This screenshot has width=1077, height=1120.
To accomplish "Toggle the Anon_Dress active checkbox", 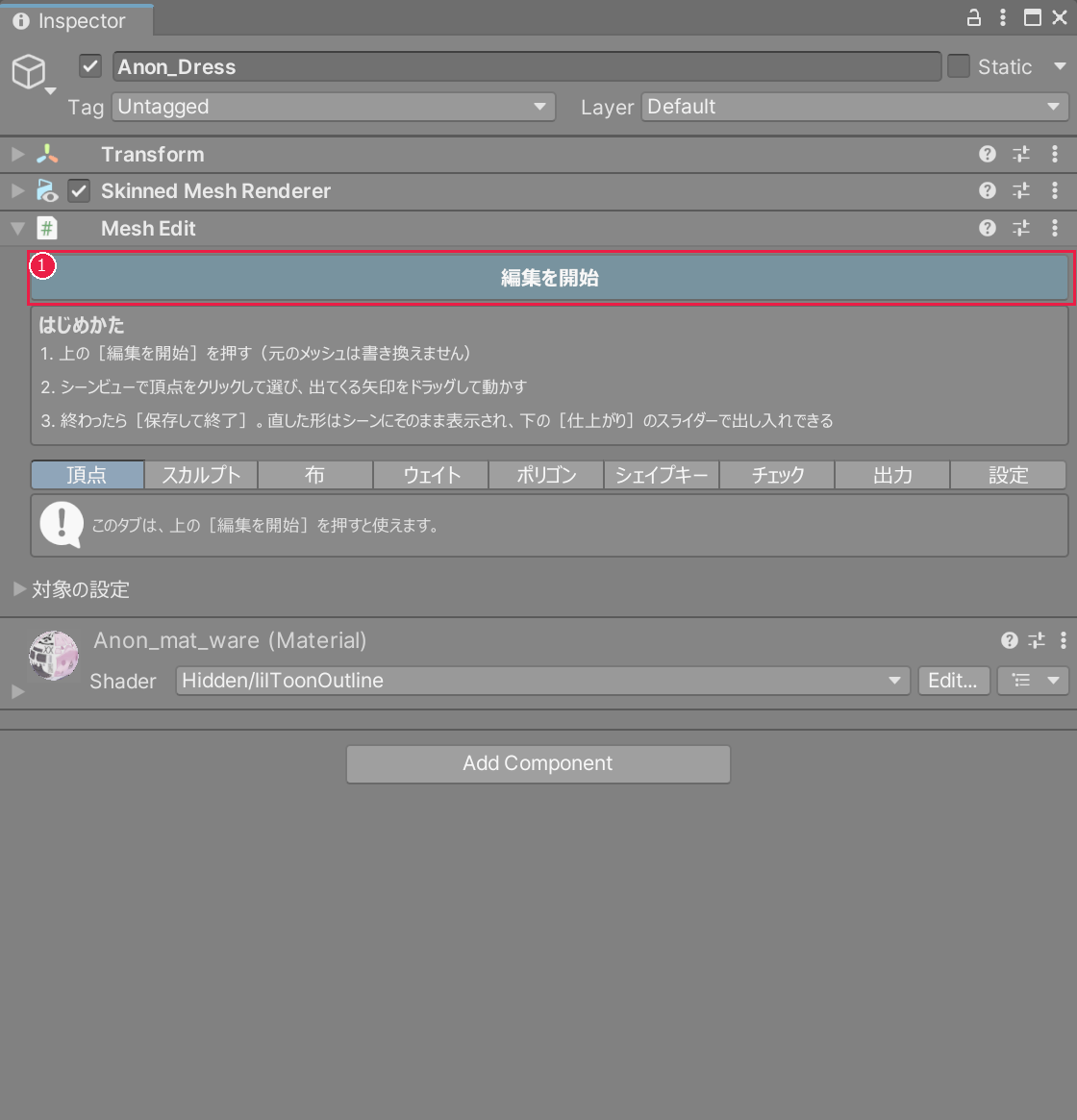I will 90,67.
